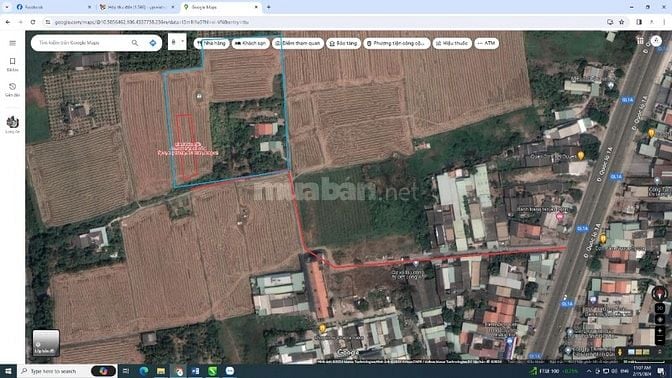Switch to the Facebook browser tab
The width and height of the screenshot is (672, 378).
54,7
